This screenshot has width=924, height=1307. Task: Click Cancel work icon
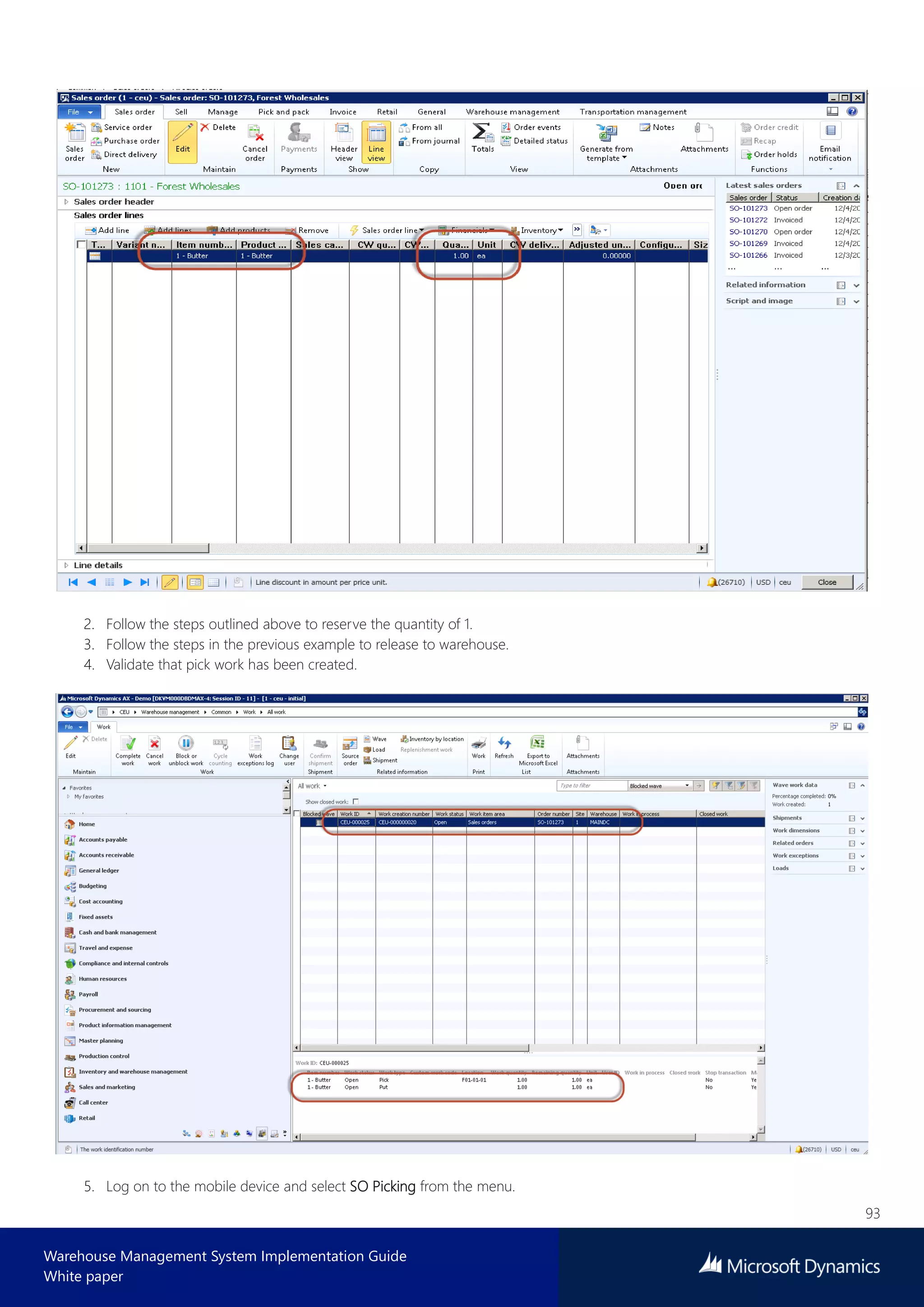(154, 743)
